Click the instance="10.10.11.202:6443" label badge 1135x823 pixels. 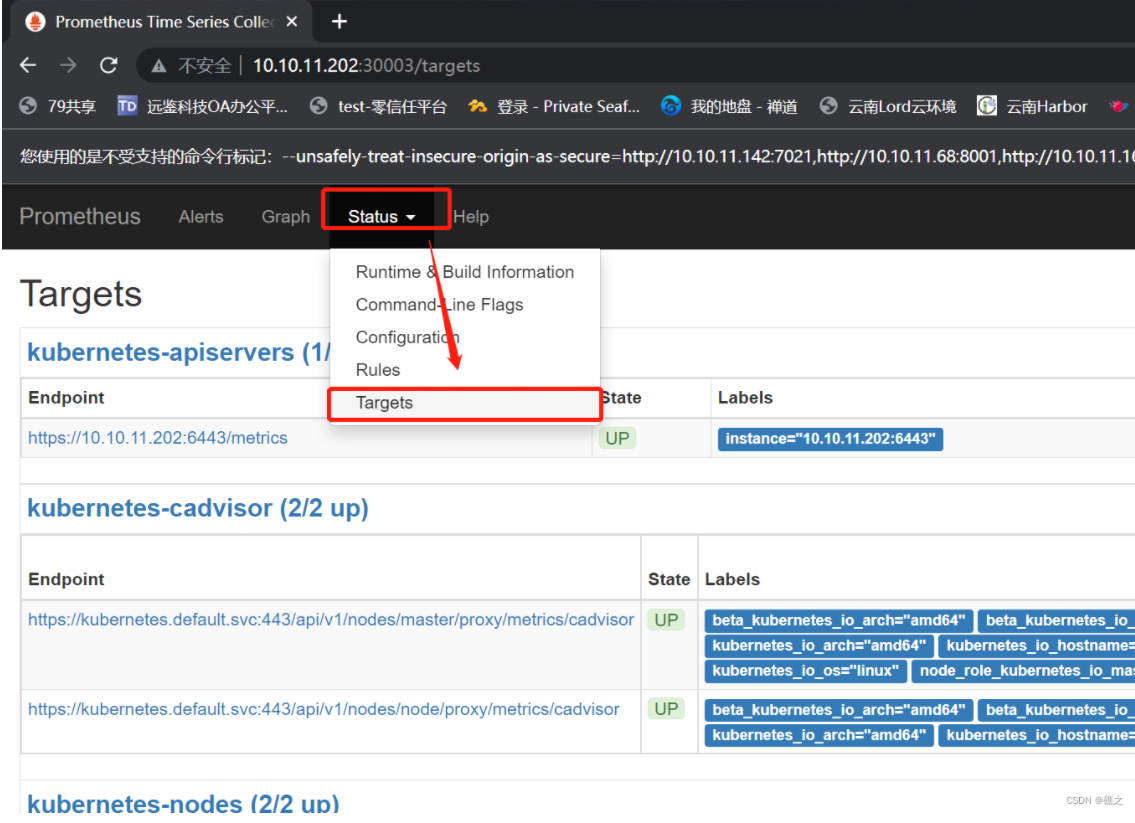830,439
